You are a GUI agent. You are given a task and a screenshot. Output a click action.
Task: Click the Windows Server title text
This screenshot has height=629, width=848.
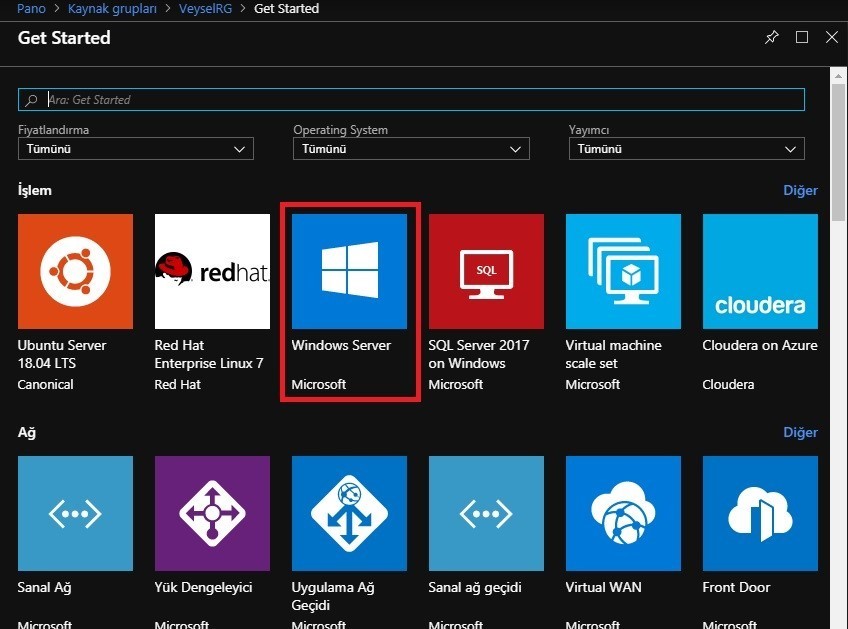[341, 345]
